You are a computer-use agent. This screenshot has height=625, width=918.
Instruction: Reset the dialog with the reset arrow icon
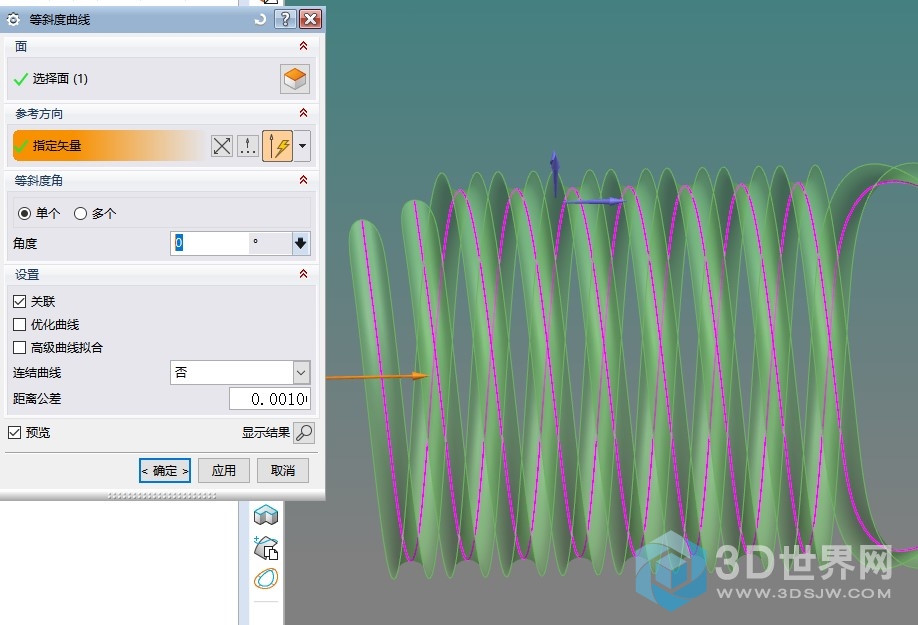click(261, 19)
